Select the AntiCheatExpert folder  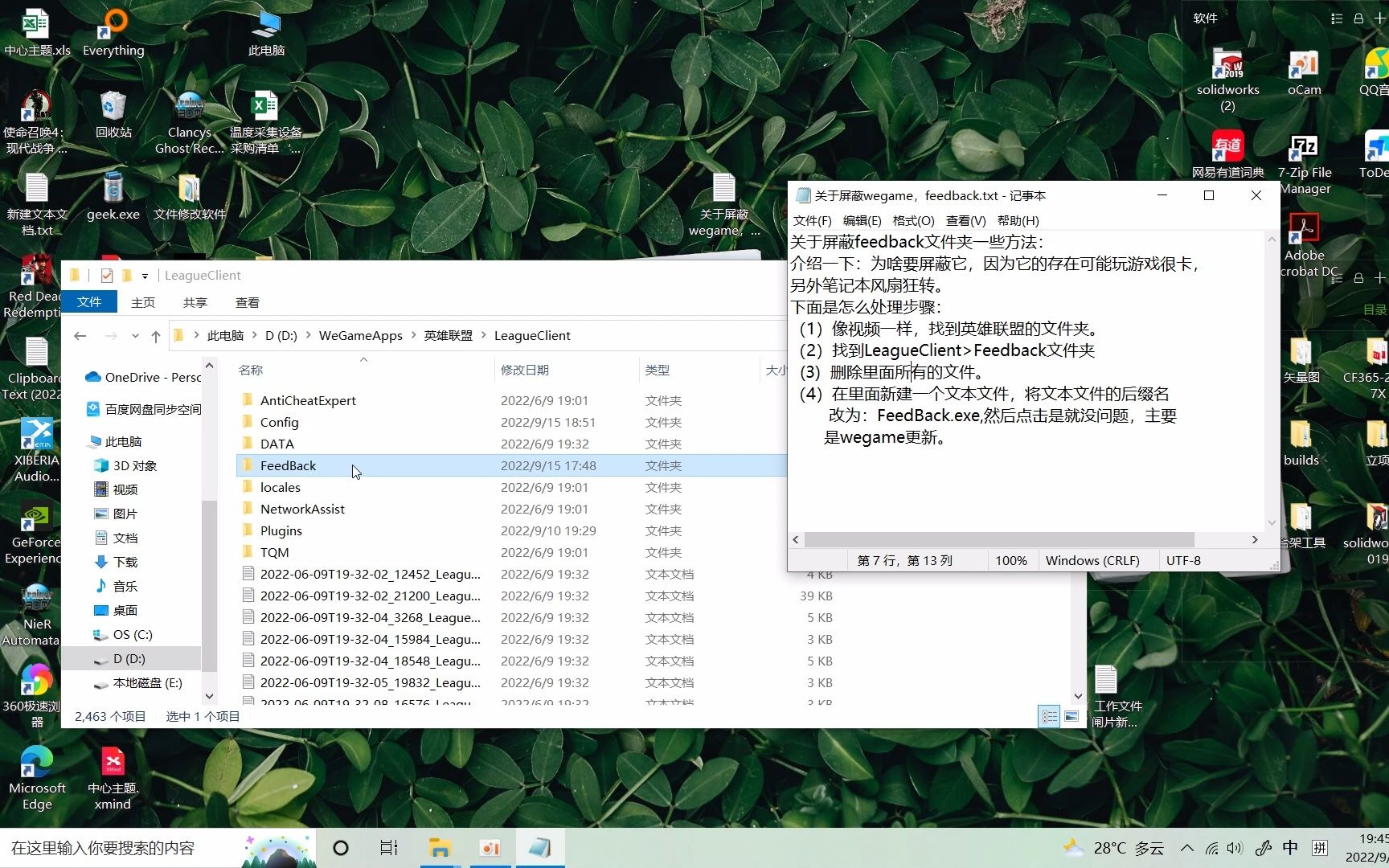[308, 400]
